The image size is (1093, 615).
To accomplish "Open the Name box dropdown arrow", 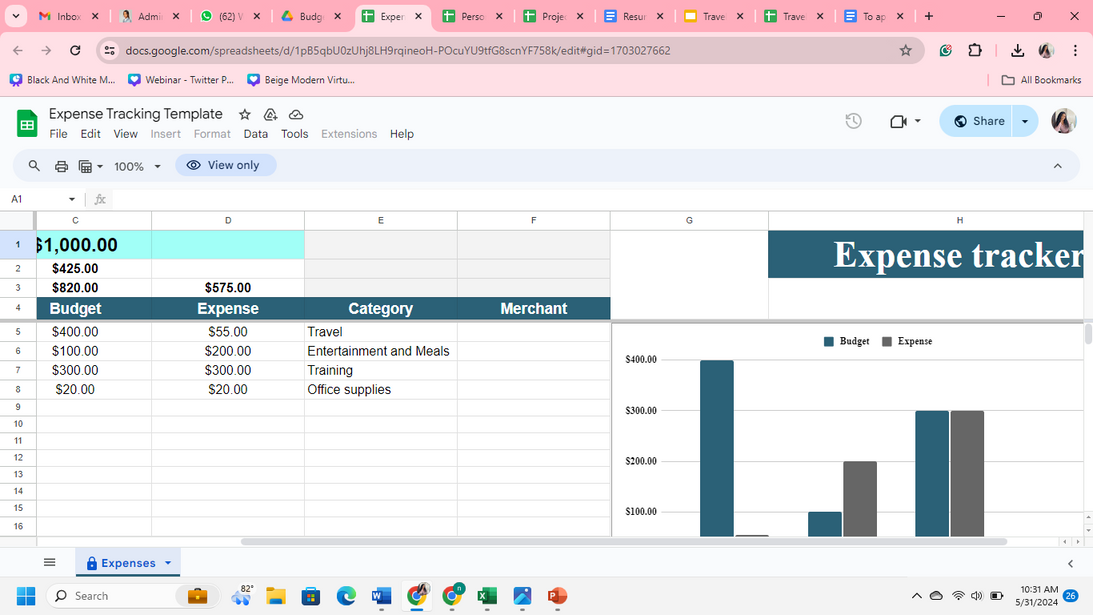I will 72,199.
